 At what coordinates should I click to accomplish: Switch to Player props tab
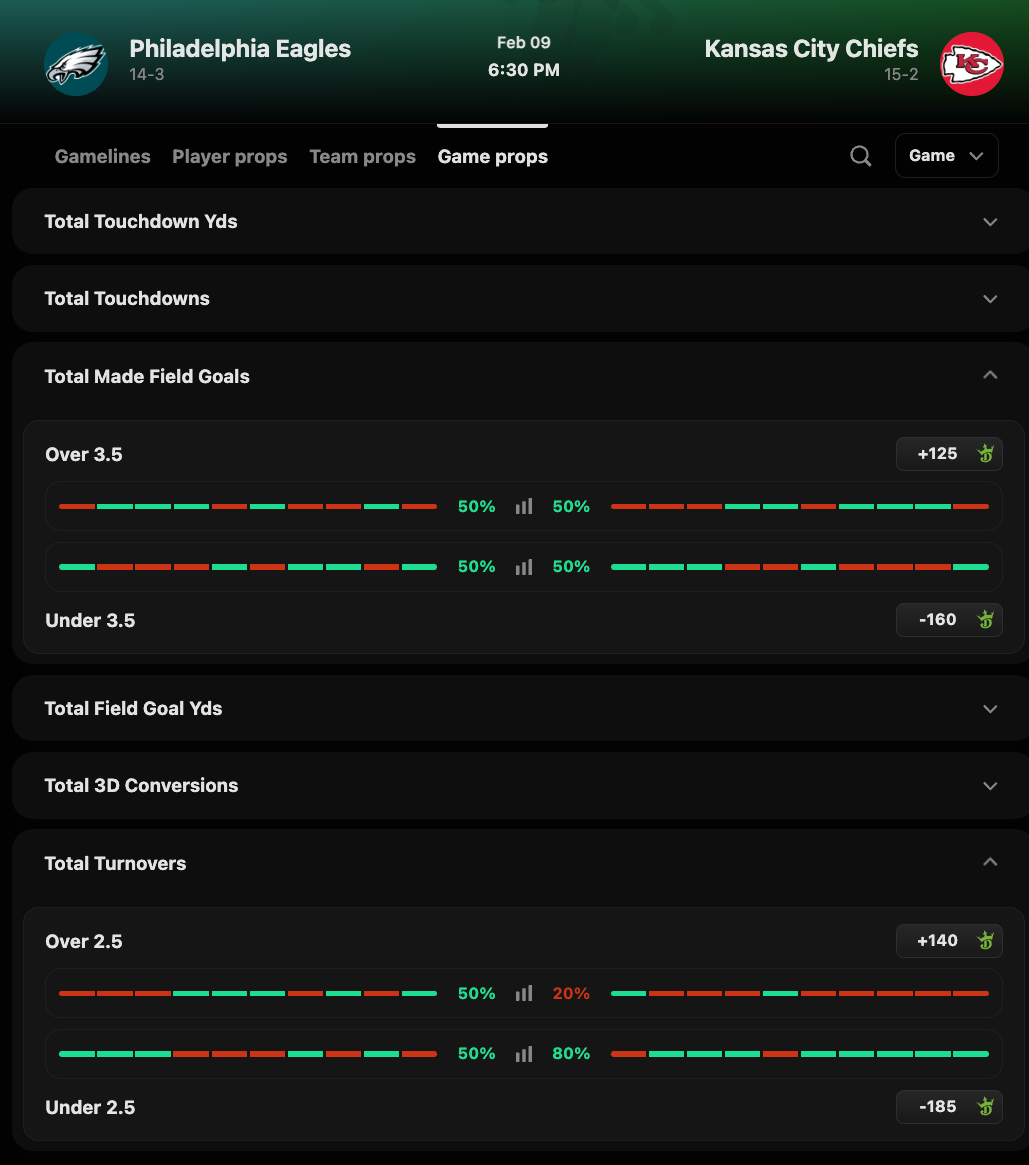[x=230, y=157]
